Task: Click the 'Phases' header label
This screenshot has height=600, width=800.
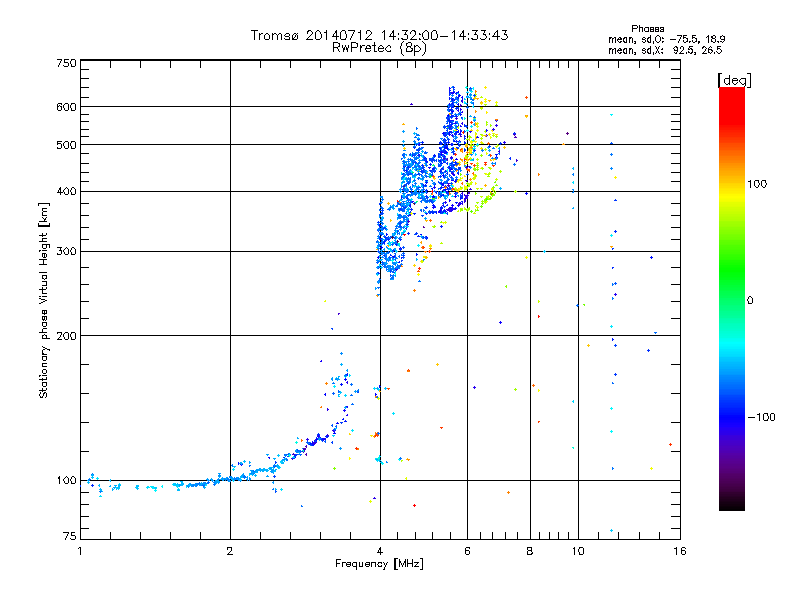Action: 647,29
